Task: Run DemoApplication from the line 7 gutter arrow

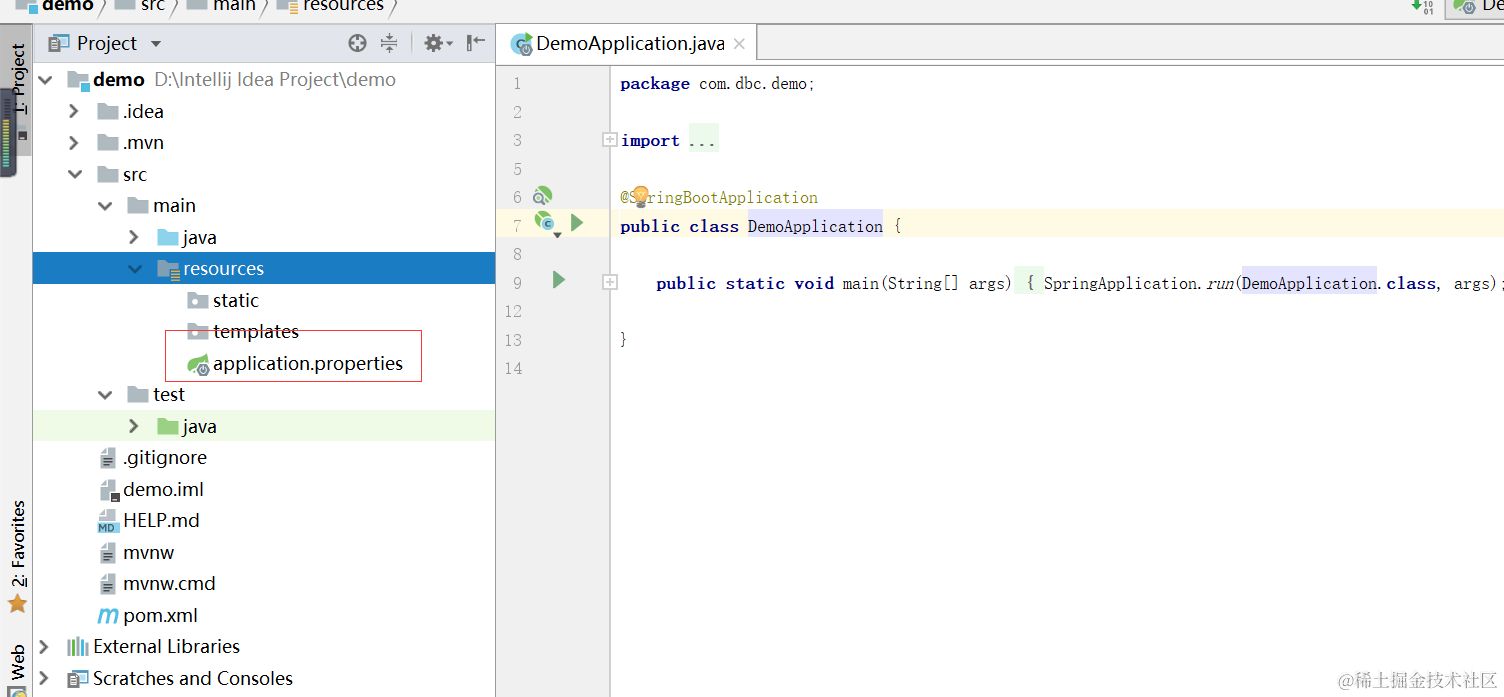Action: (577, 222)
